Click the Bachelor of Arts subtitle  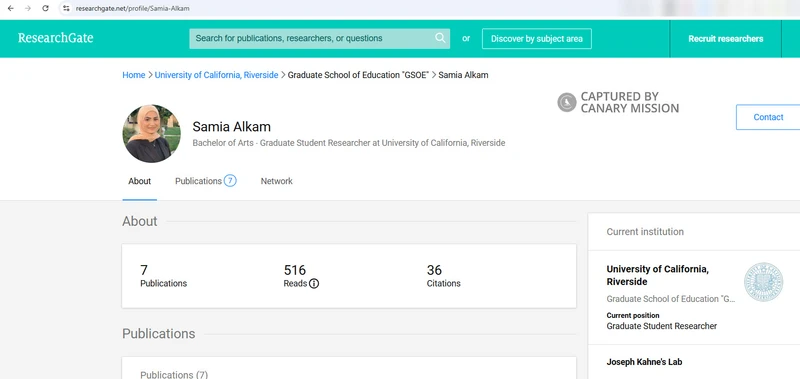348,143
